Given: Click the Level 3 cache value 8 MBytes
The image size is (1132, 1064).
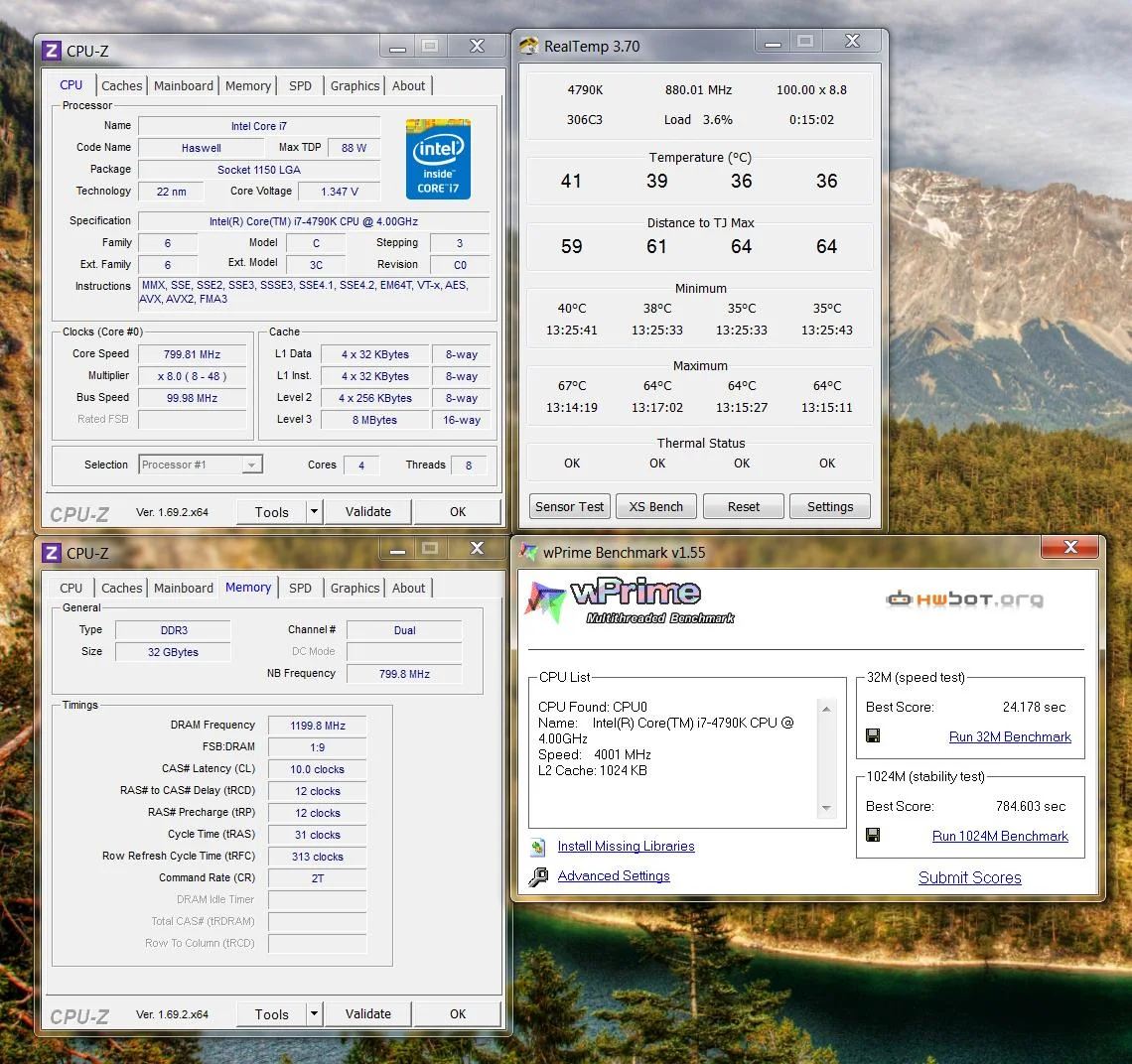Looking at the screenshot, I should click(374, 420).
